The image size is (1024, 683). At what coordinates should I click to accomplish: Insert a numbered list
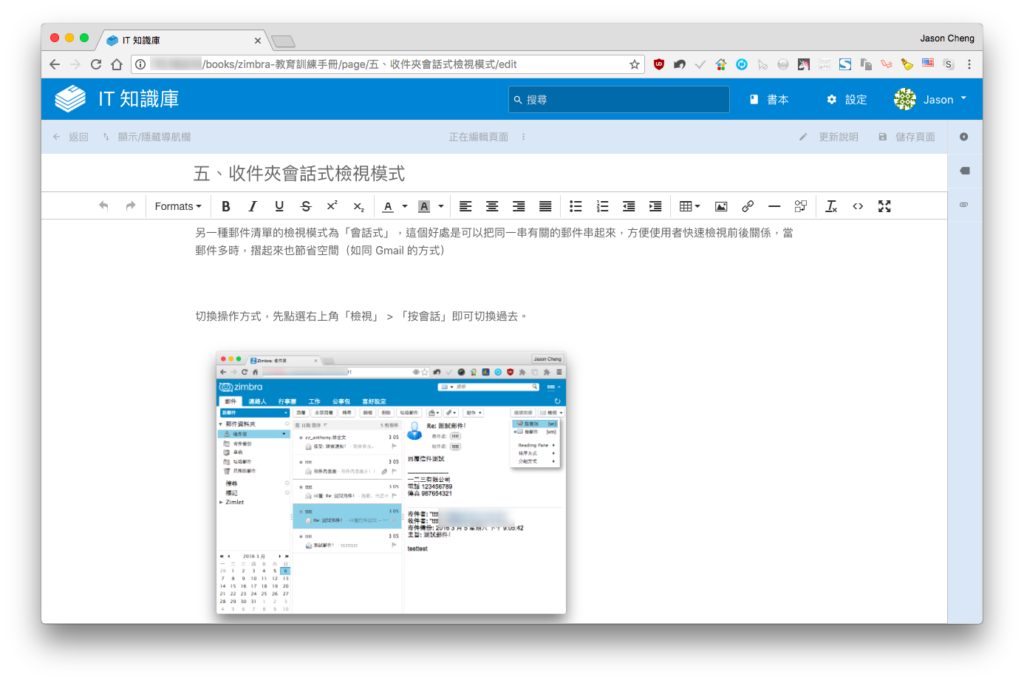pyautogui.click(x=602, y=206)
